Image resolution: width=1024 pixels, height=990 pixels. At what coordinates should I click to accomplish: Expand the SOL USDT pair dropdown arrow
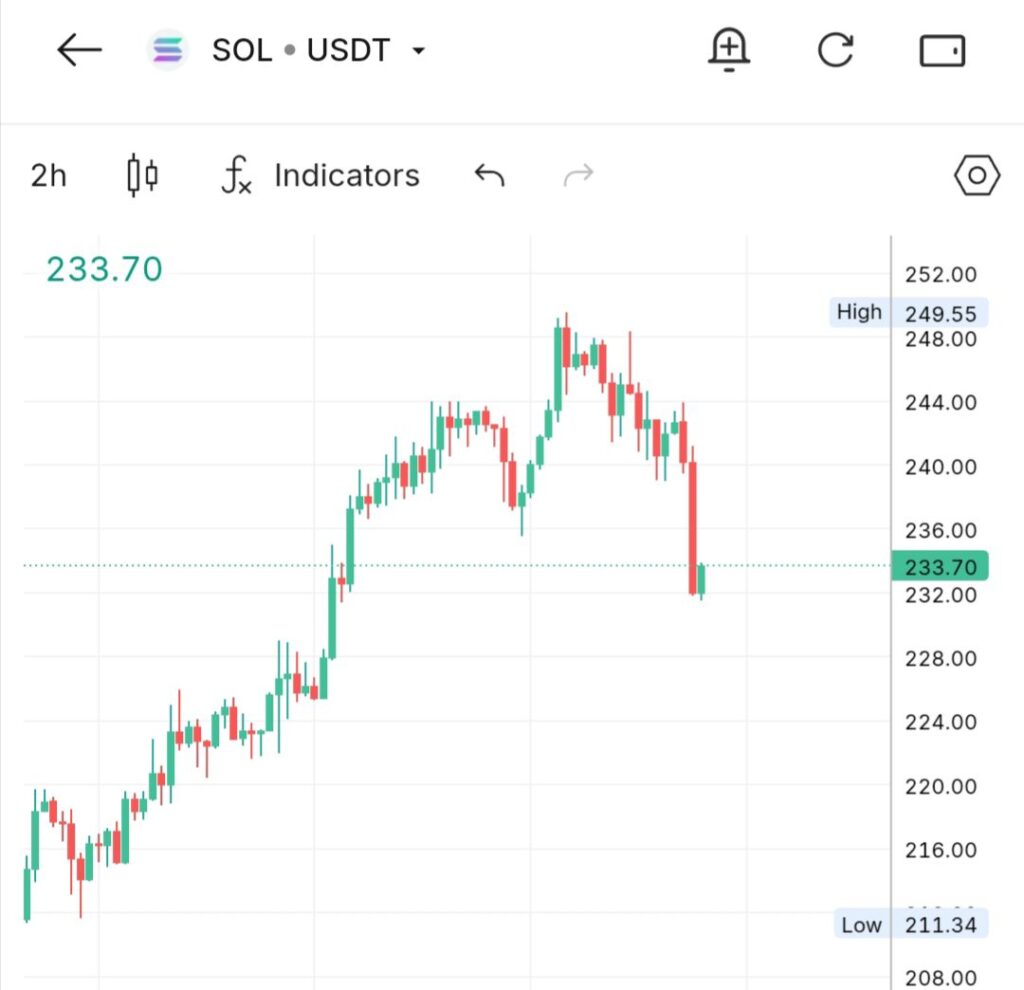pyautogui.click(x=419, y=51)
